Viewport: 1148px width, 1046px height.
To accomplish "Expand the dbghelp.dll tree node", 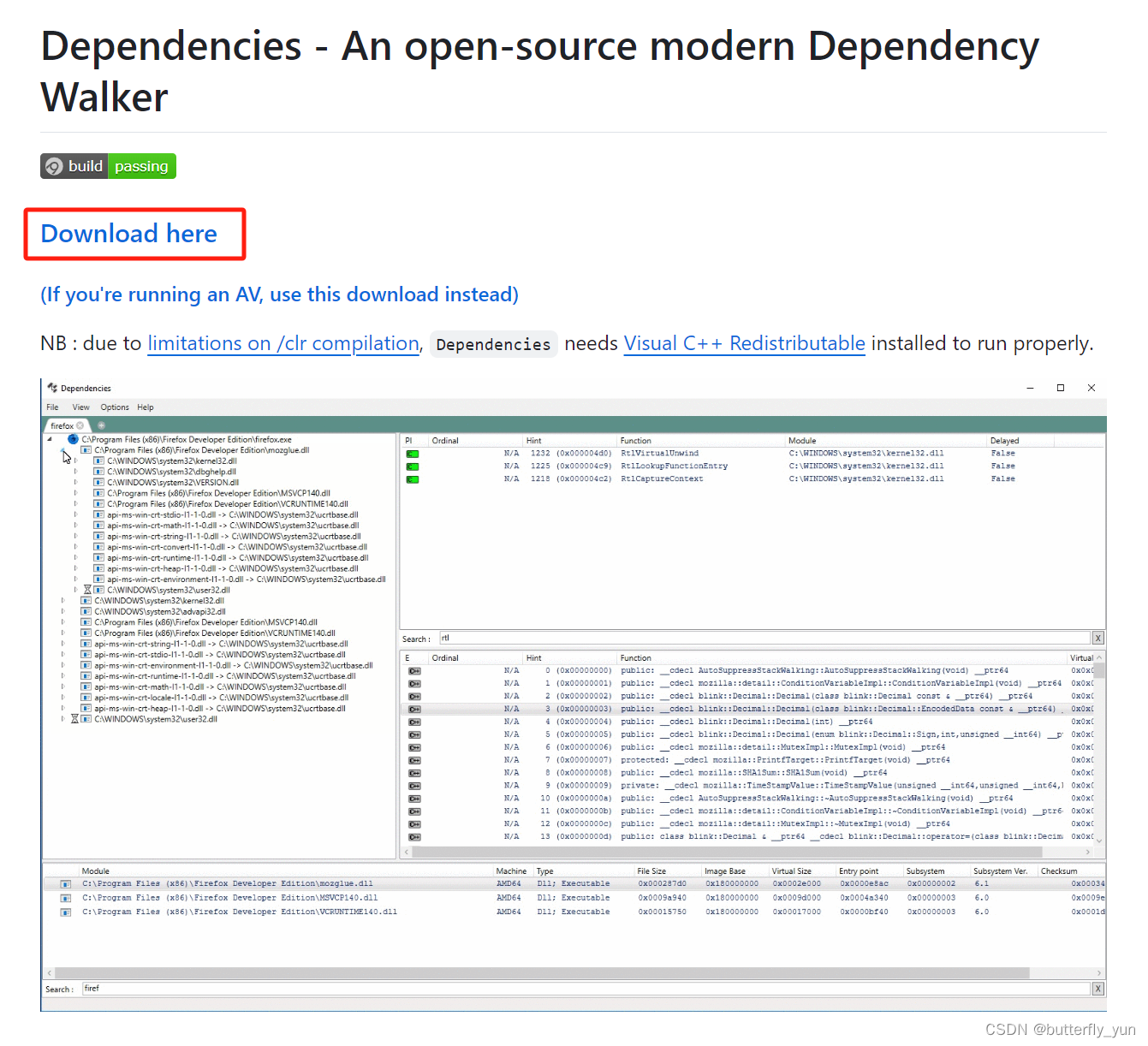I will coord(75,472).
